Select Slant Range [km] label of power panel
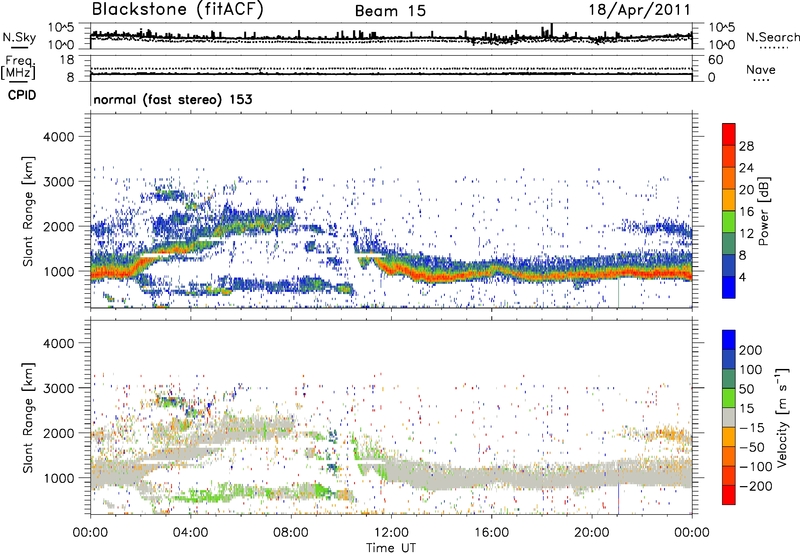Screen dimensions: 800x554 28,211
